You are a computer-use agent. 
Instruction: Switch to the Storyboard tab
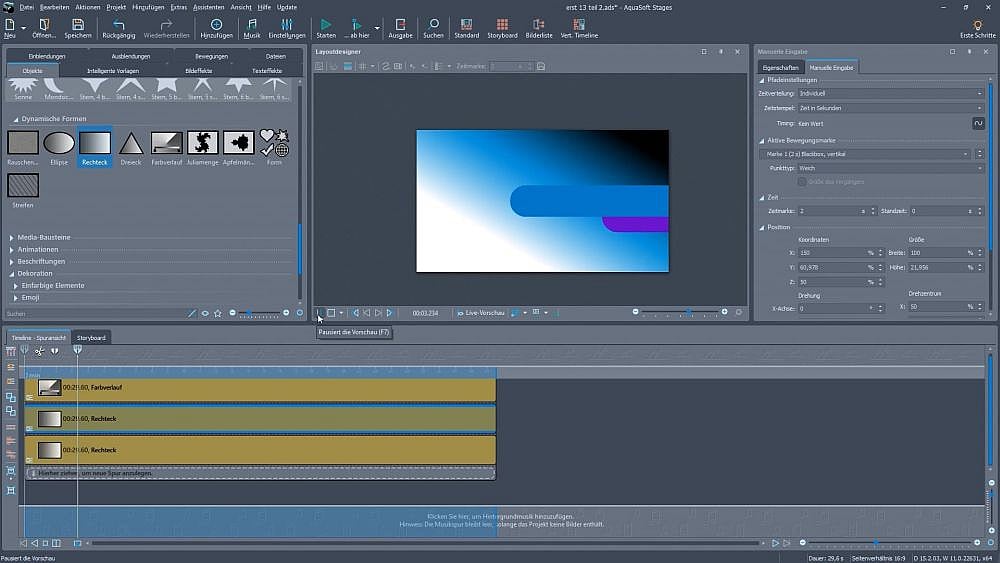pos(91,338)
